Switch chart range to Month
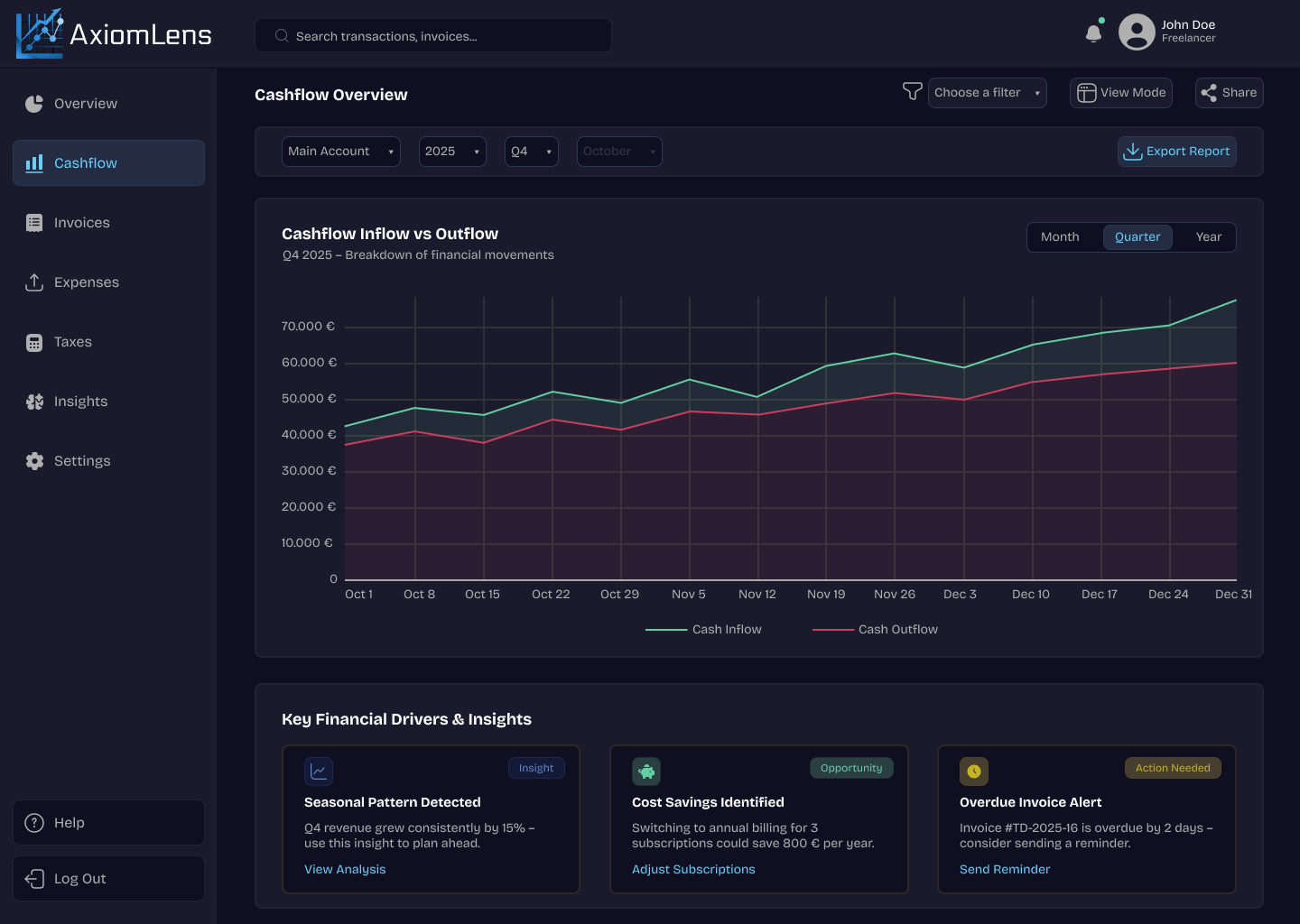 (x=1060, y=237)
